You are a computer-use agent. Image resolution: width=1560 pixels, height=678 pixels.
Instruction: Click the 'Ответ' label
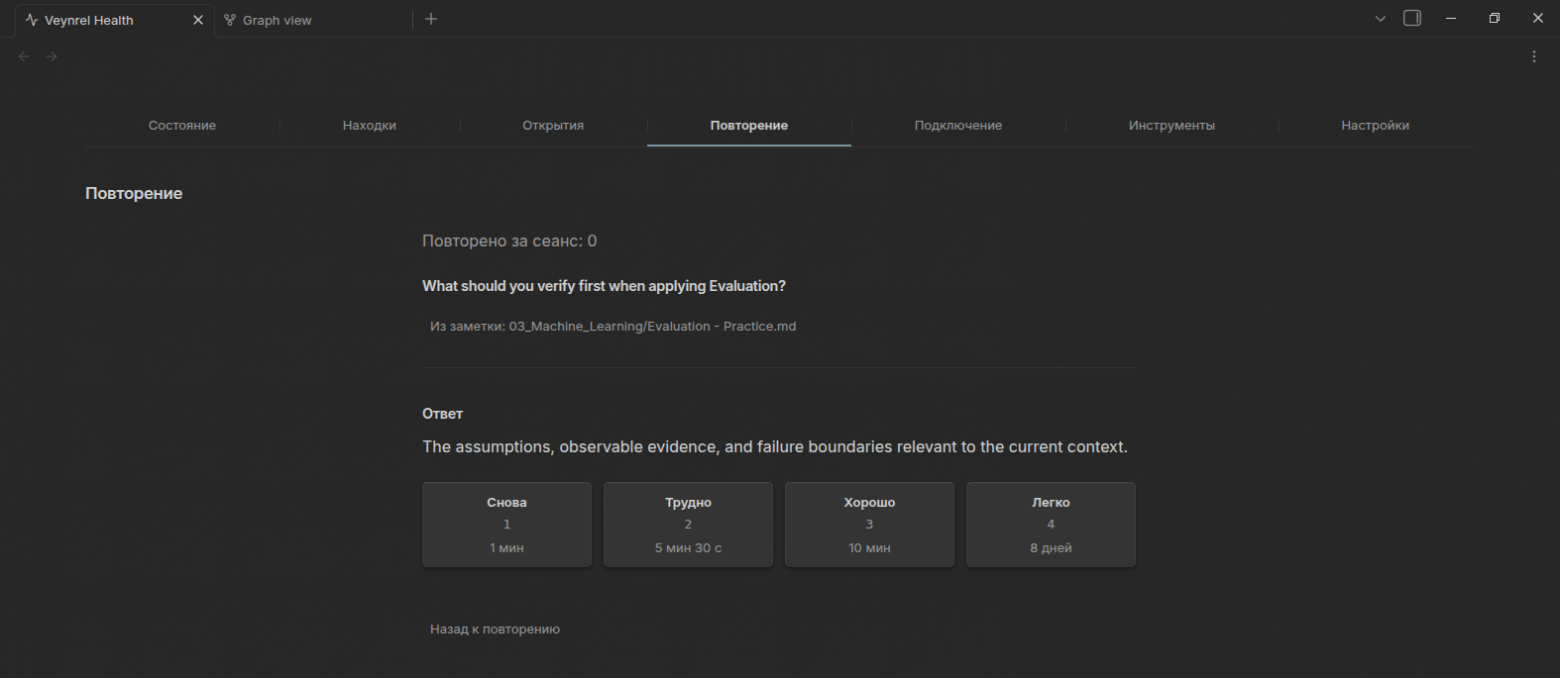pyautogui.click(x=443, y=414)
